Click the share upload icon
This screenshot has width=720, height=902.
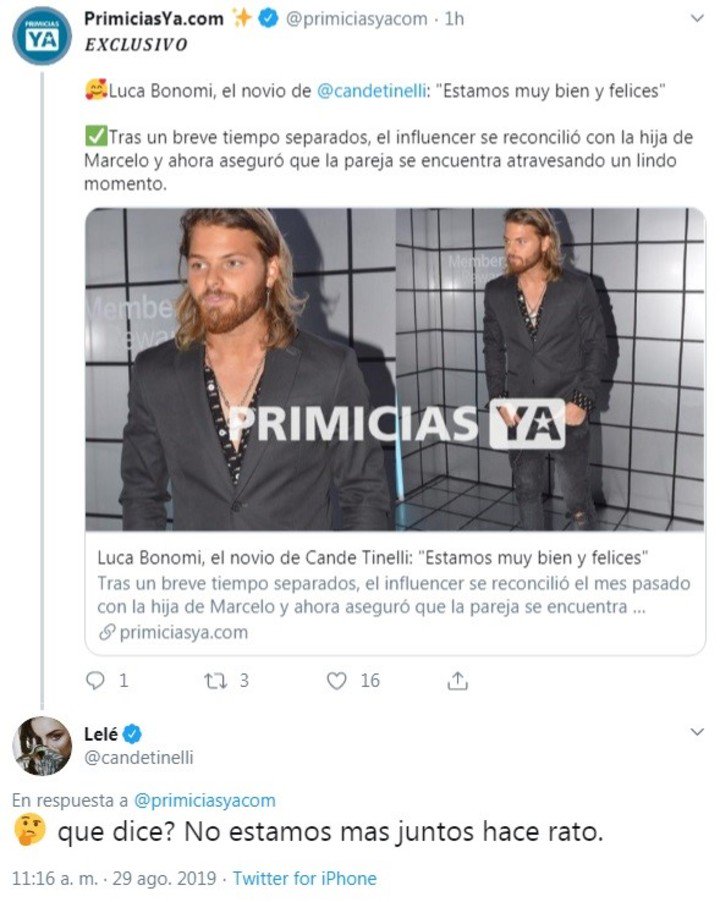[457, 680]
